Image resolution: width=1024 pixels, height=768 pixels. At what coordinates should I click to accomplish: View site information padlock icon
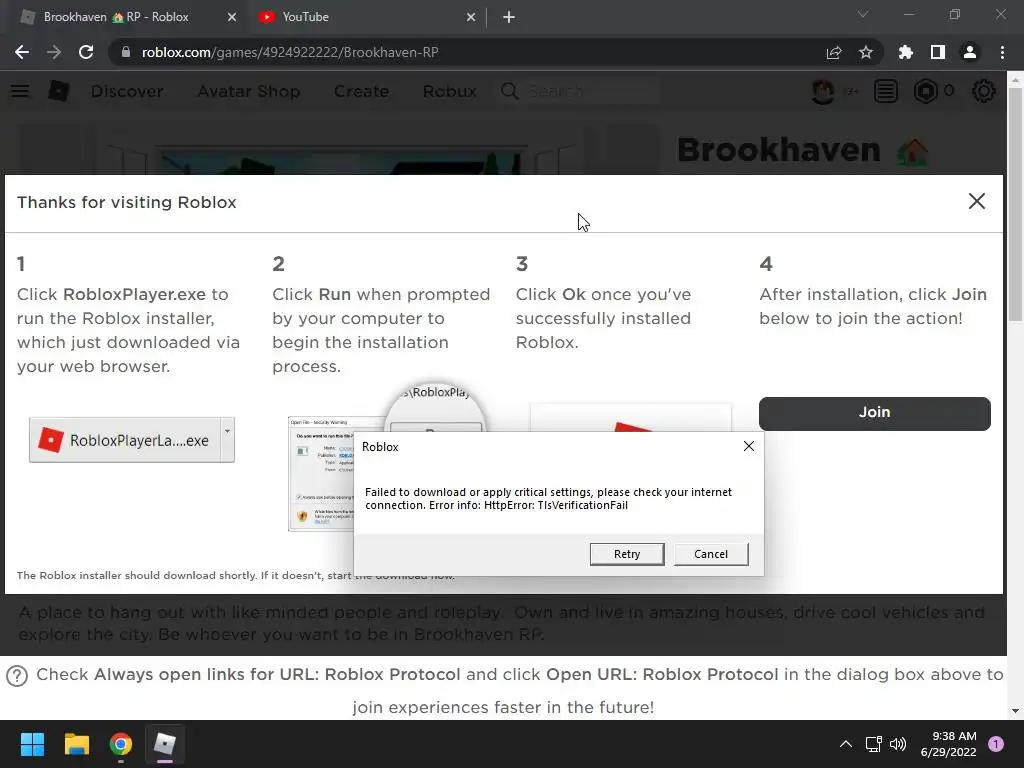(125, 52)
